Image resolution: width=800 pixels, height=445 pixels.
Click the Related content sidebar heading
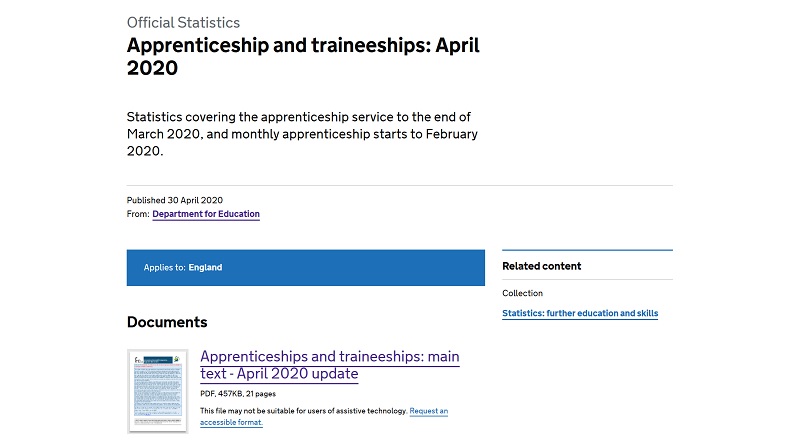(541, 266)
